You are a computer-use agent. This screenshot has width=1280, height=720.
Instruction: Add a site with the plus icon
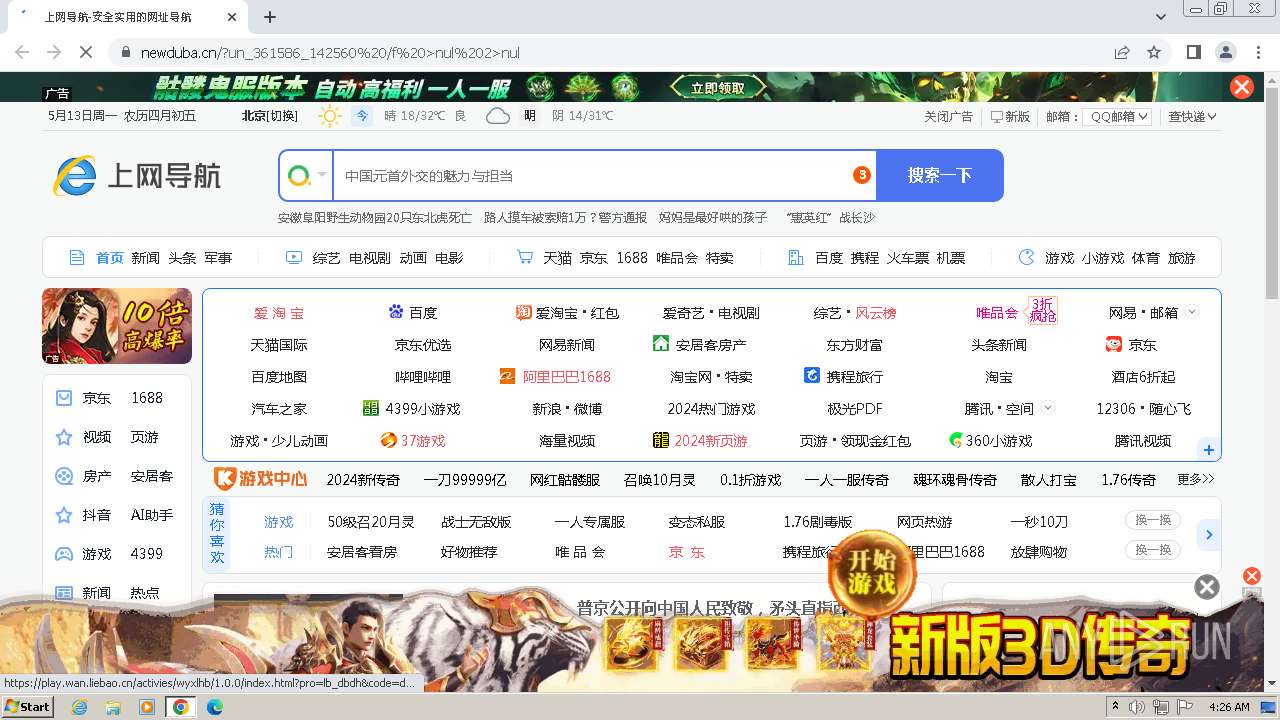(x=1208, y=450)
